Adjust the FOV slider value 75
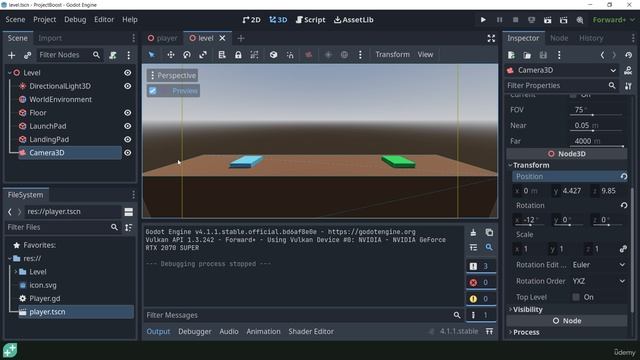The width and height of the screenshot is (640, 360). [596, 110]
